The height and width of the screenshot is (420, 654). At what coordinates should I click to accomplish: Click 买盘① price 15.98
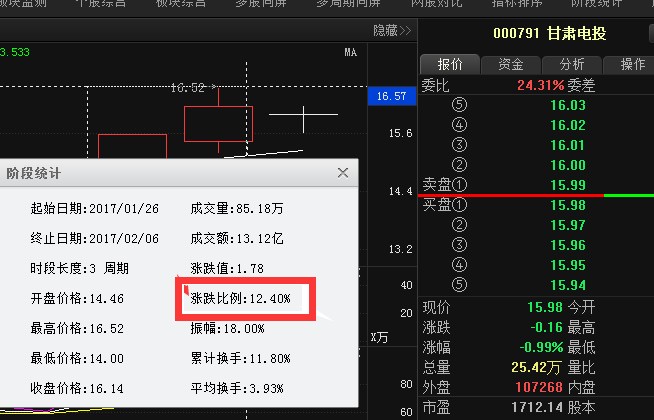(568, 205)
